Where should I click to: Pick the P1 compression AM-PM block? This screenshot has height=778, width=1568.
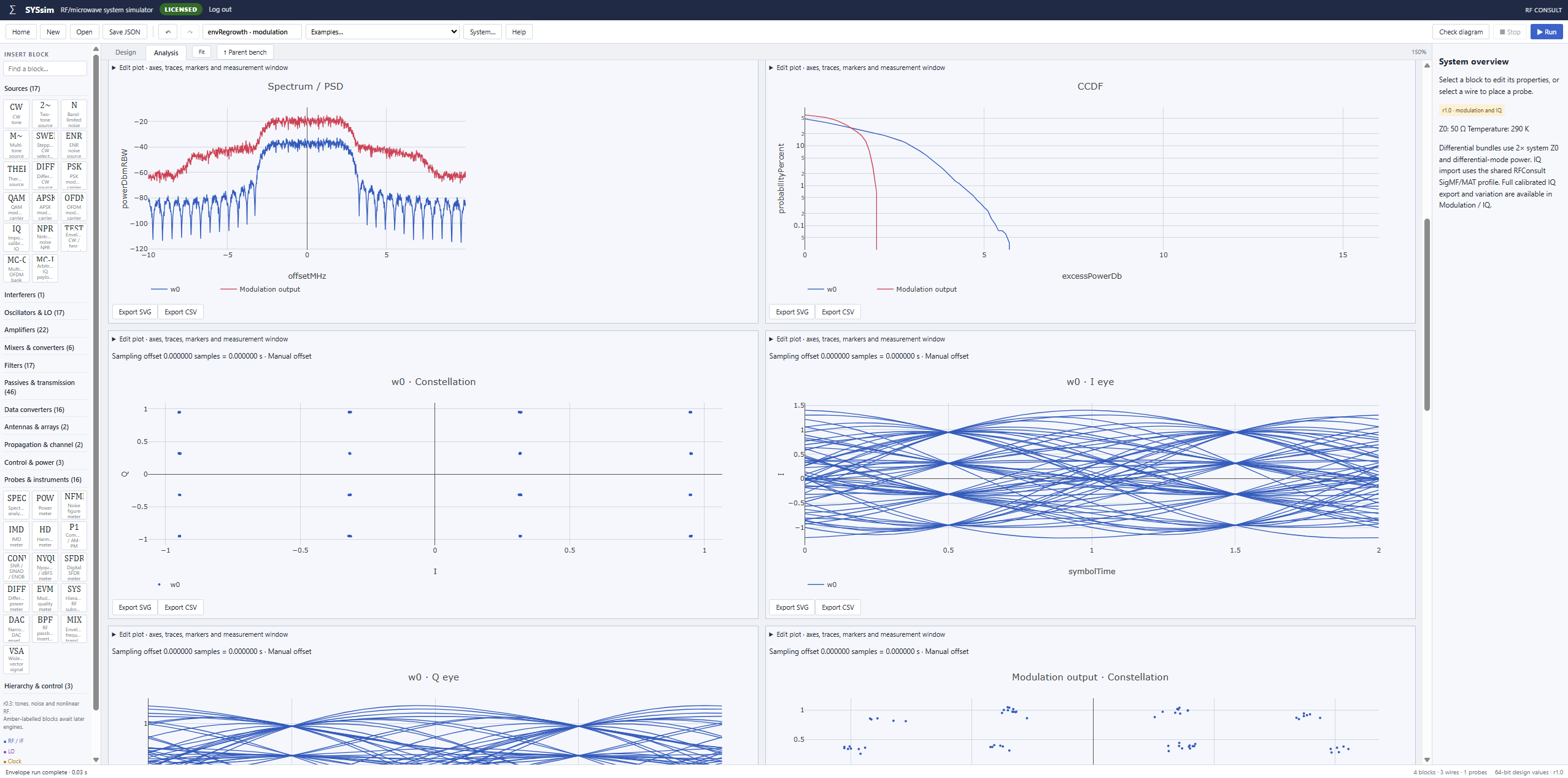pos(74,535)
